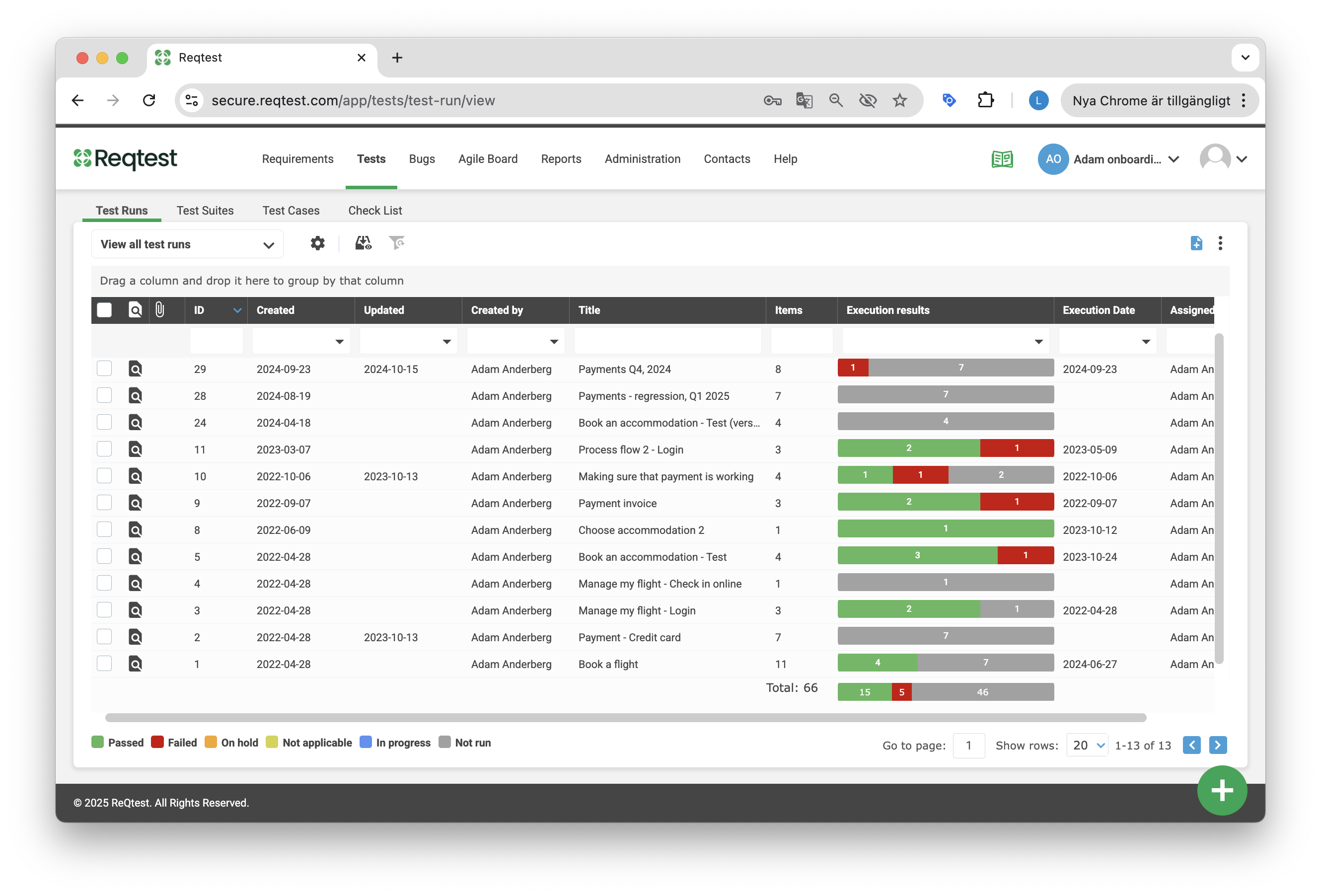The image size is (1321, 896).
Task: Open the Reports menu
Action: pyautogui.click(x=561, y=159)
